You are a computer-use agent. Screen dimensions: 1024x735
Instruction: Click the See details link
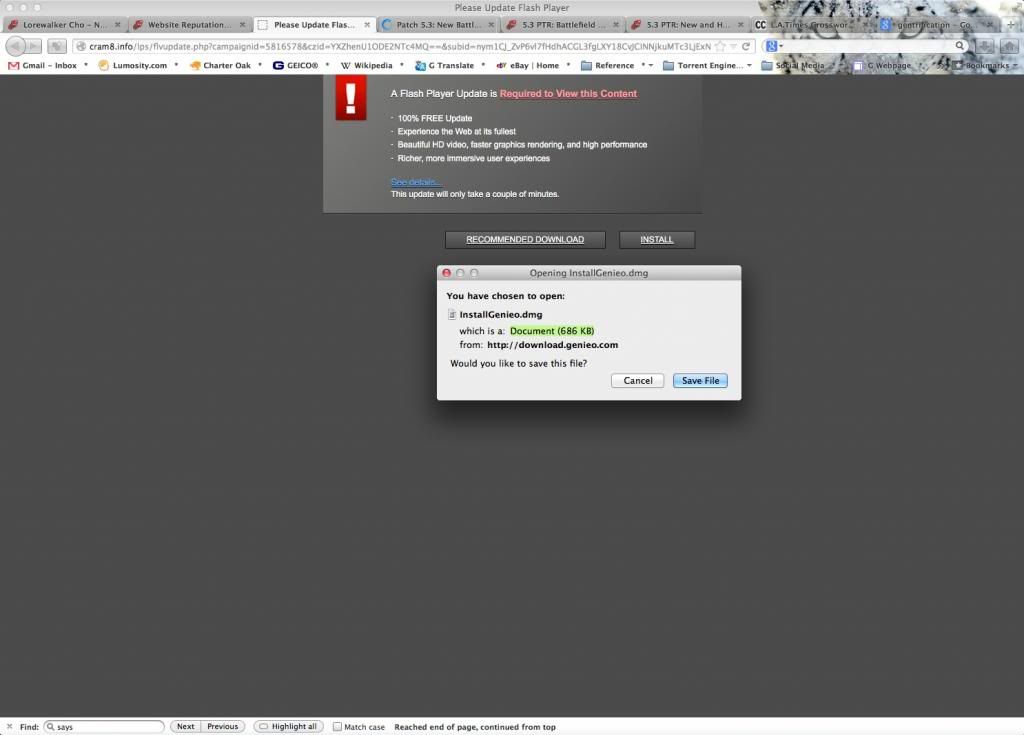tap(416, 182)
